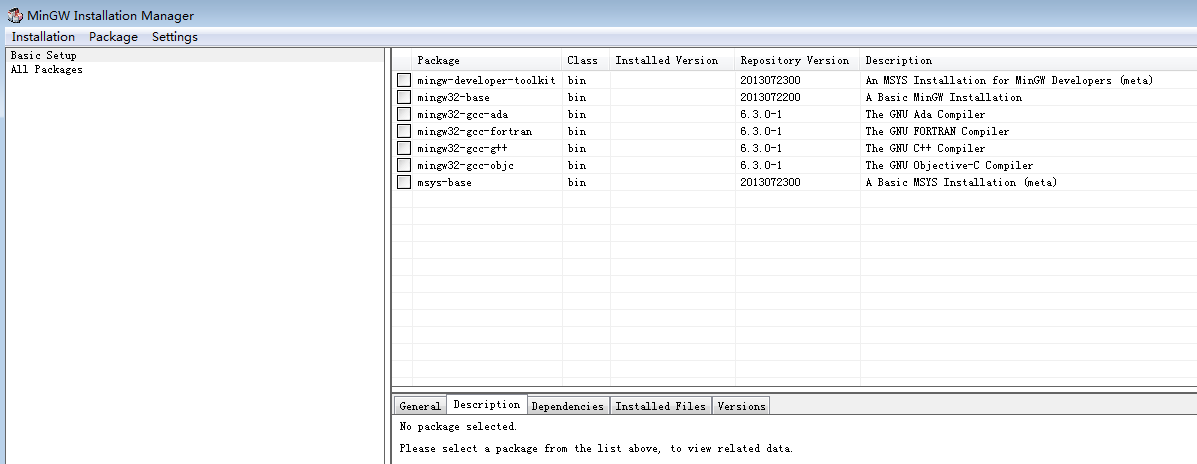
Task: Switch to the Dependencies tab
Action: [567, 406]
